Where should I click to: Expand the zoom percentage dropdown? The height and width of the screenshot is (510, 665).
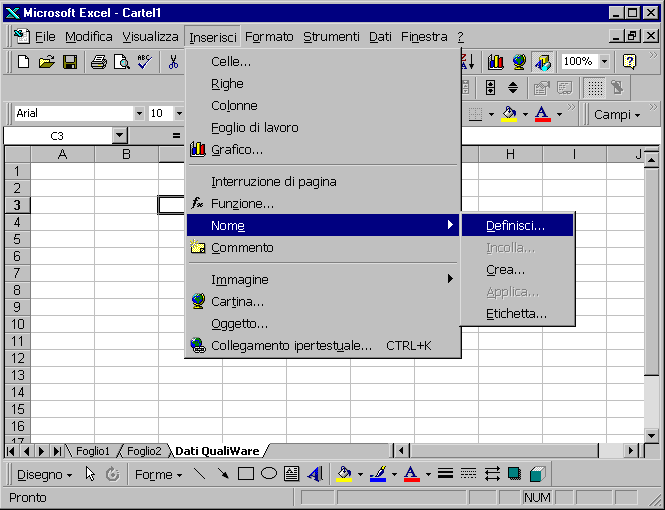coord(603,62)
